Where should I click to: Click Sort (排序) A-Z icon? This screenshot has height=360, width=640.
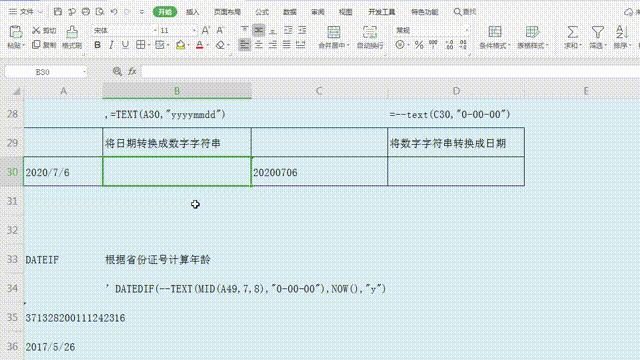coord(622,32)
